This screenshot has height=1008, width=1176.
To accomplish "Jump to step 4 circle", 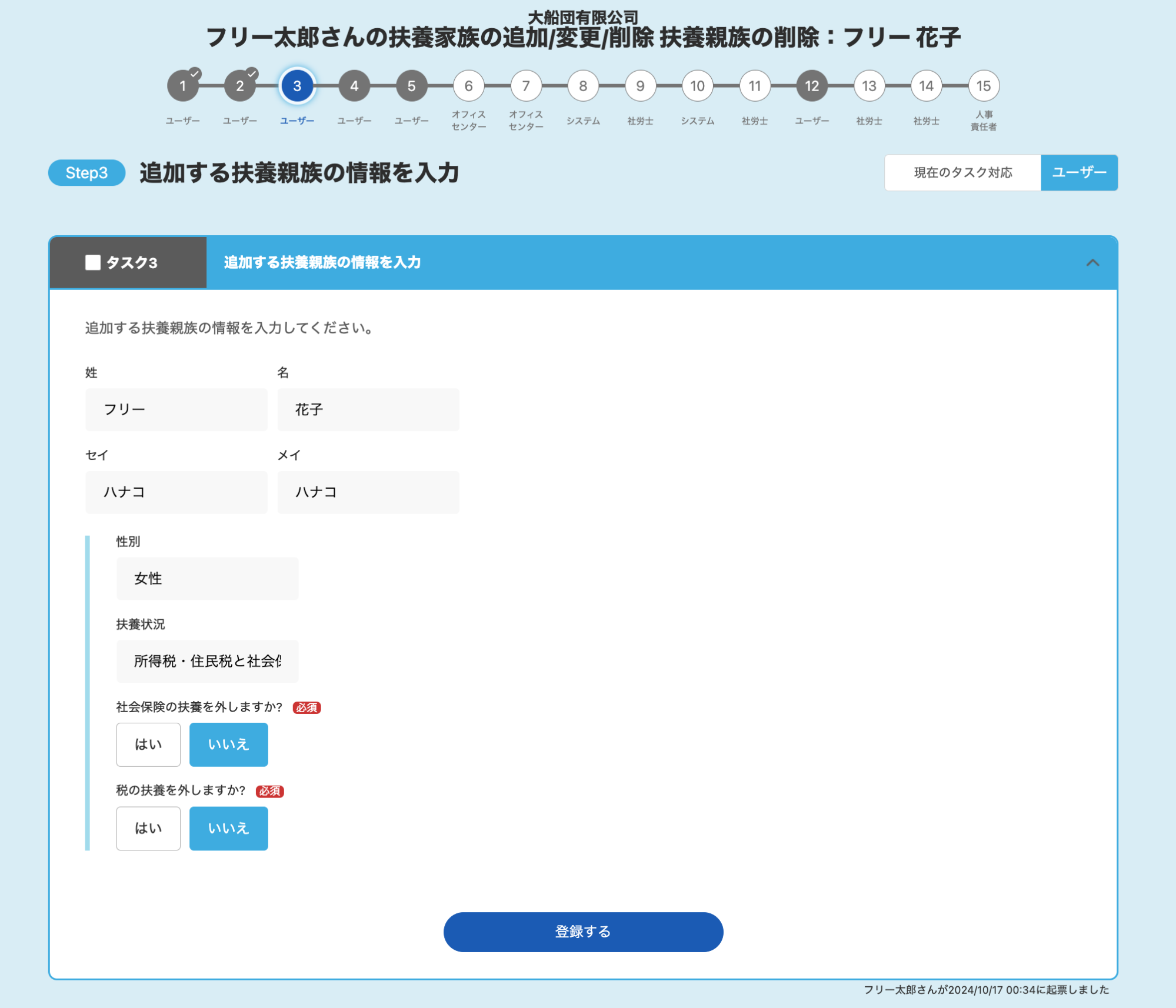I will (x=354, y=86).
